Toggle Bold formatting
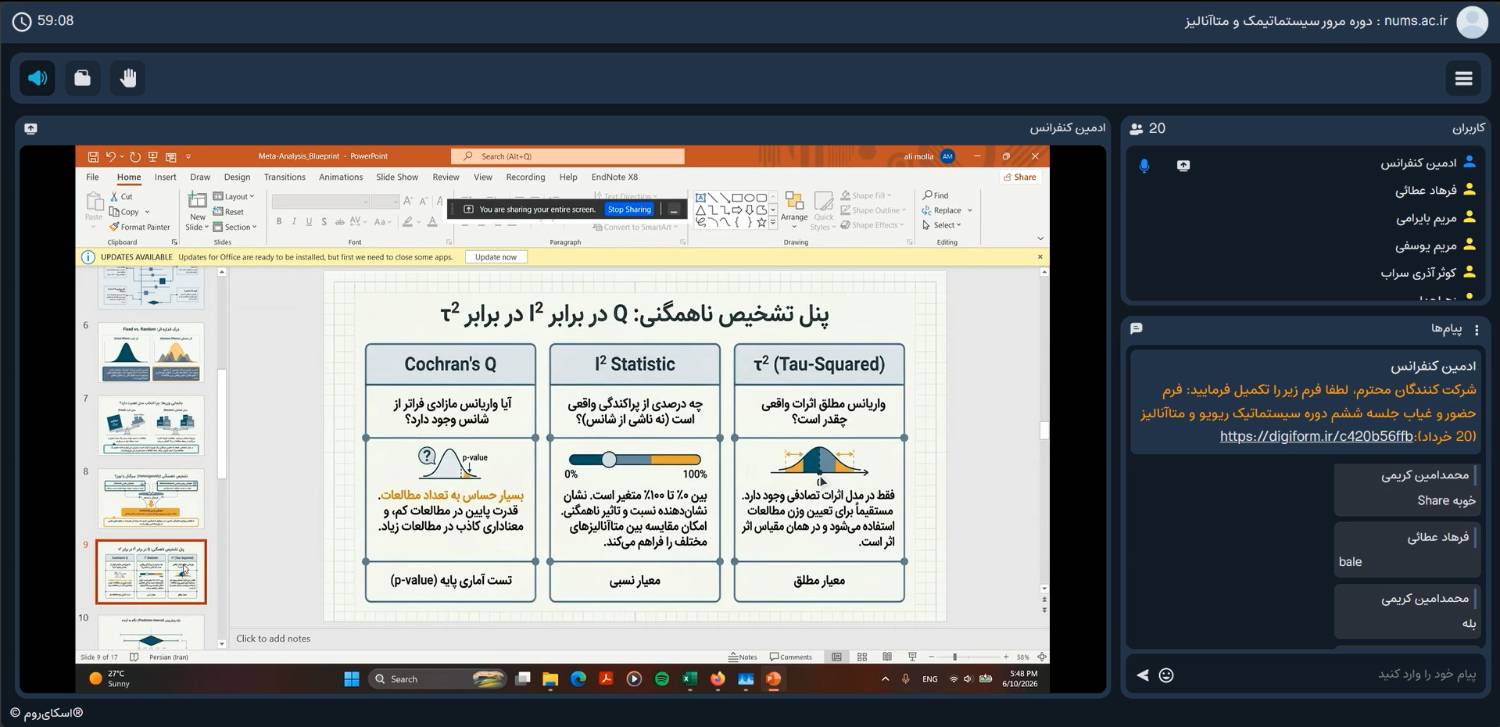 tap(279, 222)
